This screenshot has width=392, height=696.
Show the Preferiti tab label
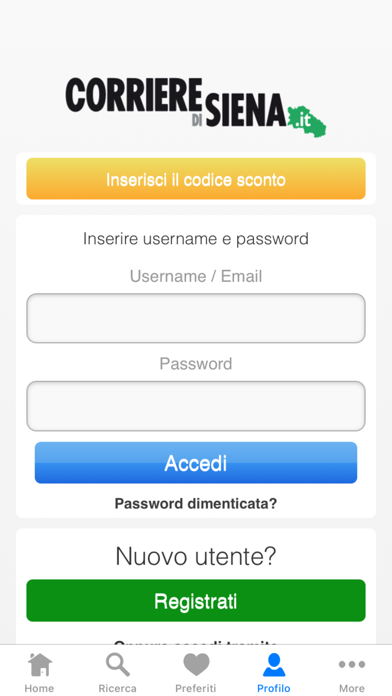196,688
